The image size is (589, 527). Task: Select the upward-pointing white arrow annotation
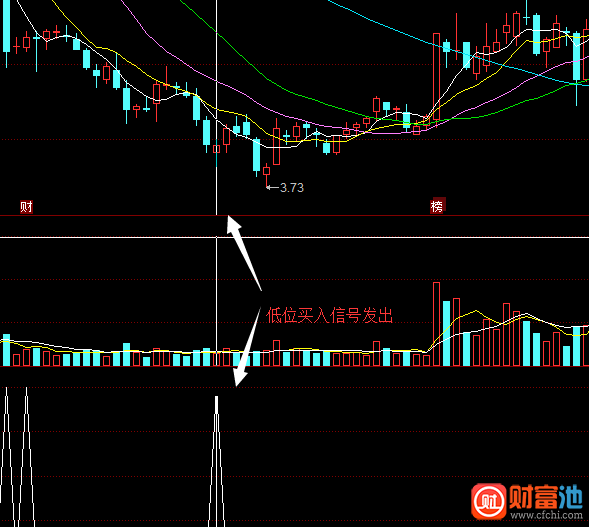tap(243, 252)
